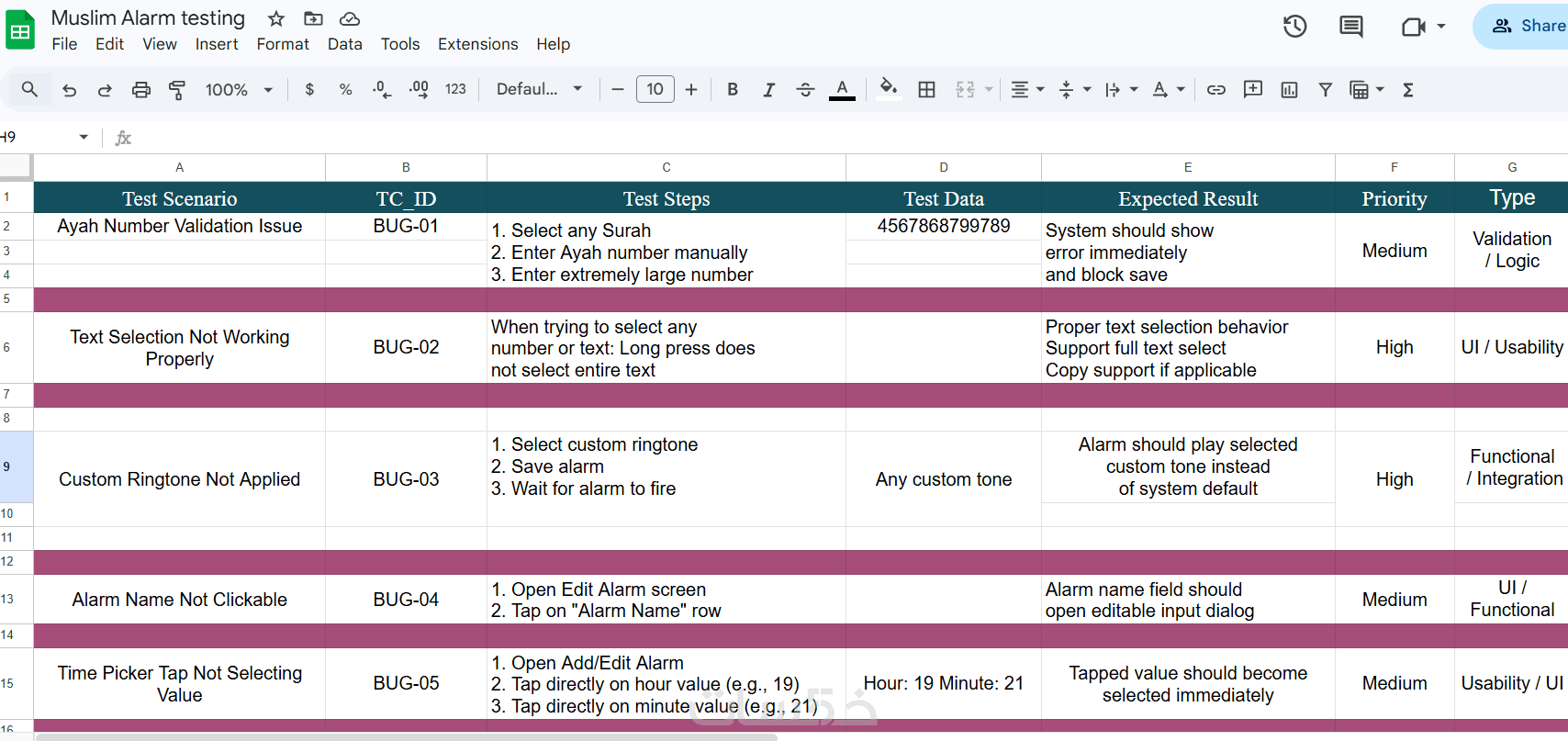Open the Help menu
Image resolution: width=1568 pixels, height=741 pixels.
coord(553,44)
